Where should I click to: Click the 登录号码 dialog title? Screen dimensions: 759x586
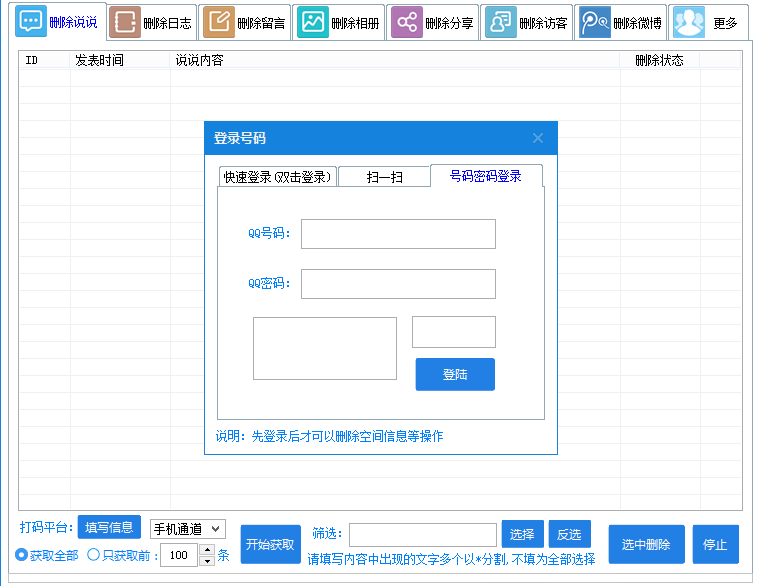(x=240, y=138)
